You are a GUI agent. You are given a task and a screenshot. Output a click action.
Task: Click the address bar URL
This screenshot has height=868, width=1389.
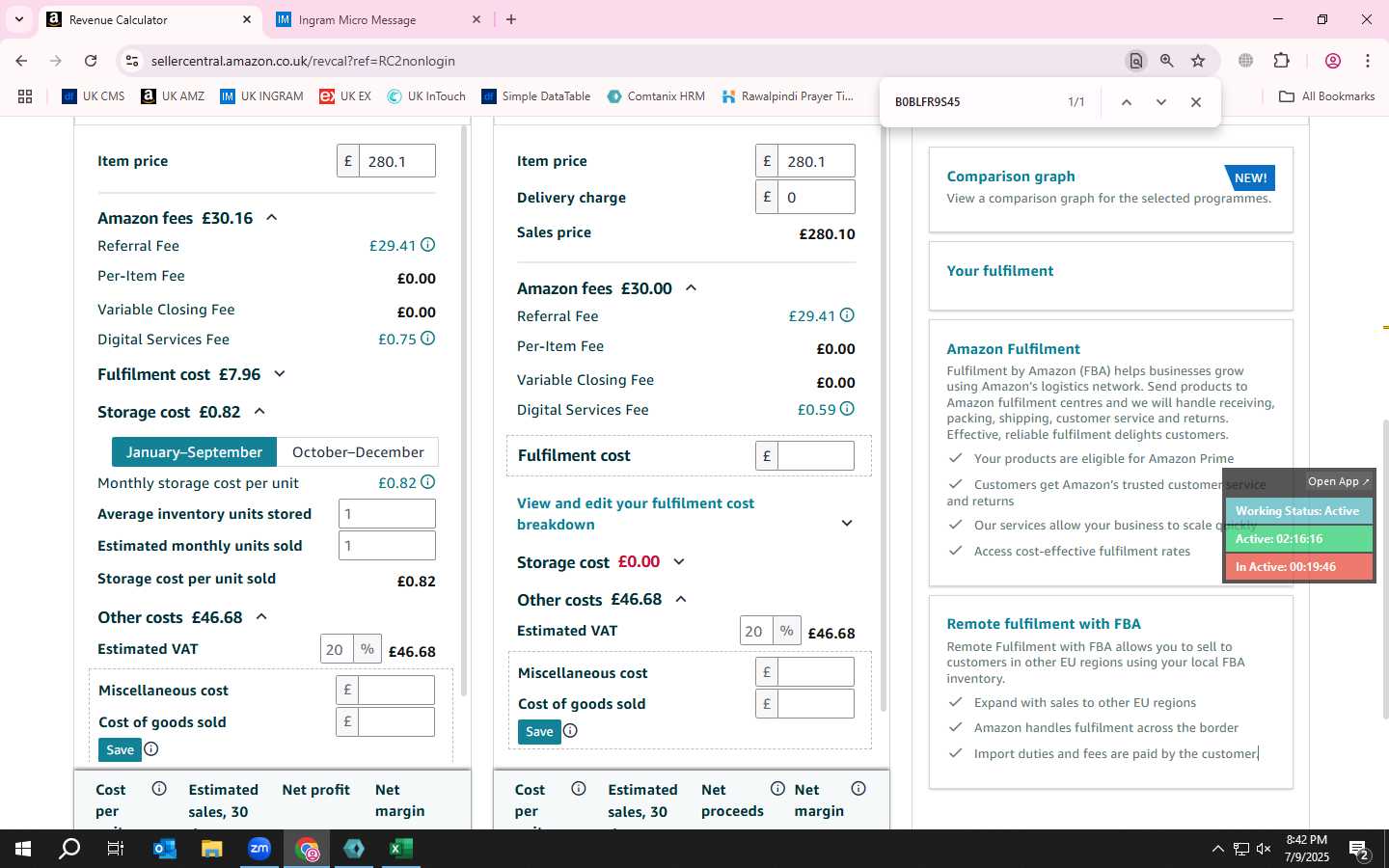(x=303, y=61)
